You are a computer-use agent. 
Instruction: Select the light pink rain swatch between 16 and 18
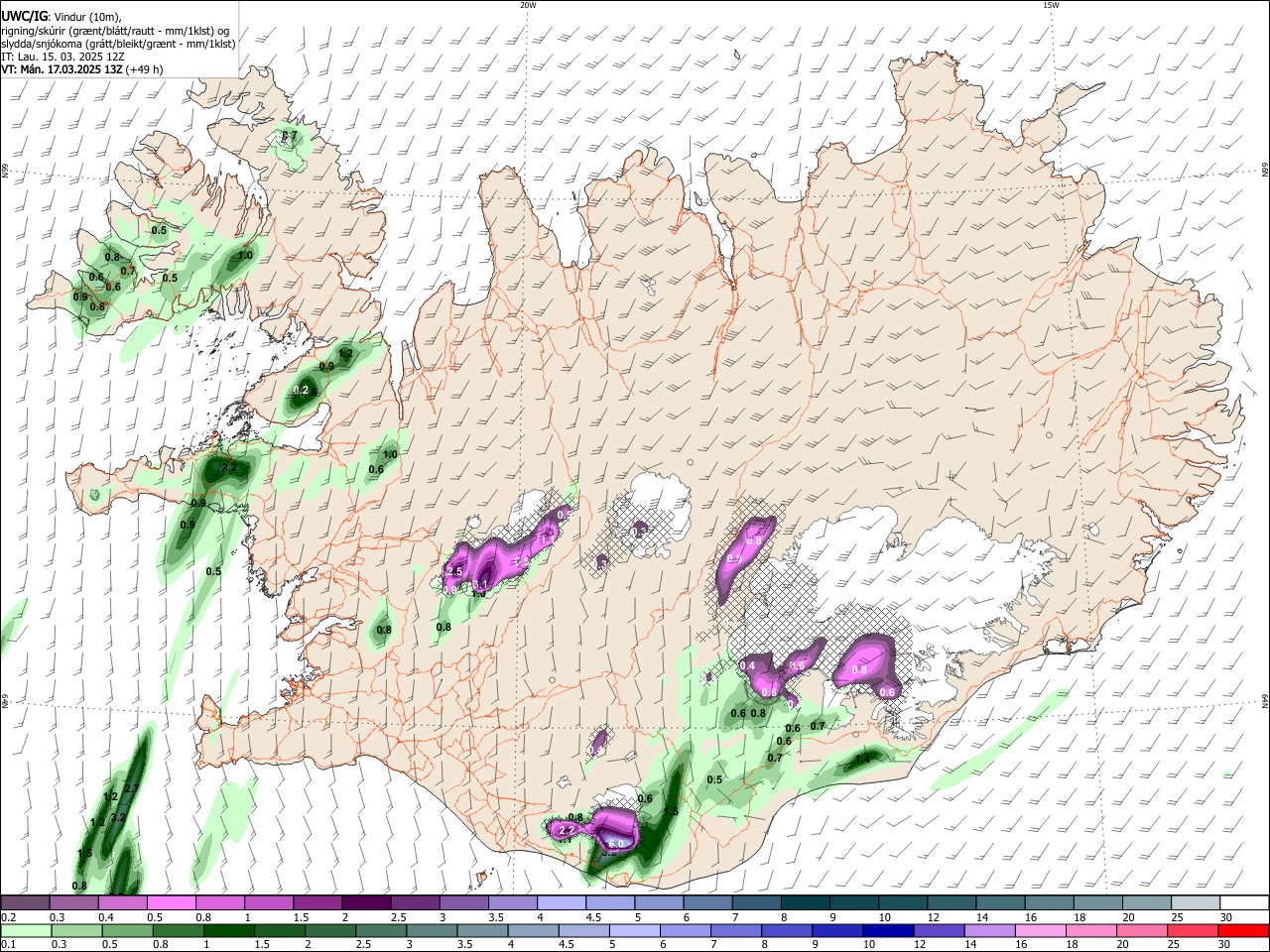[x=1040, y=931]
